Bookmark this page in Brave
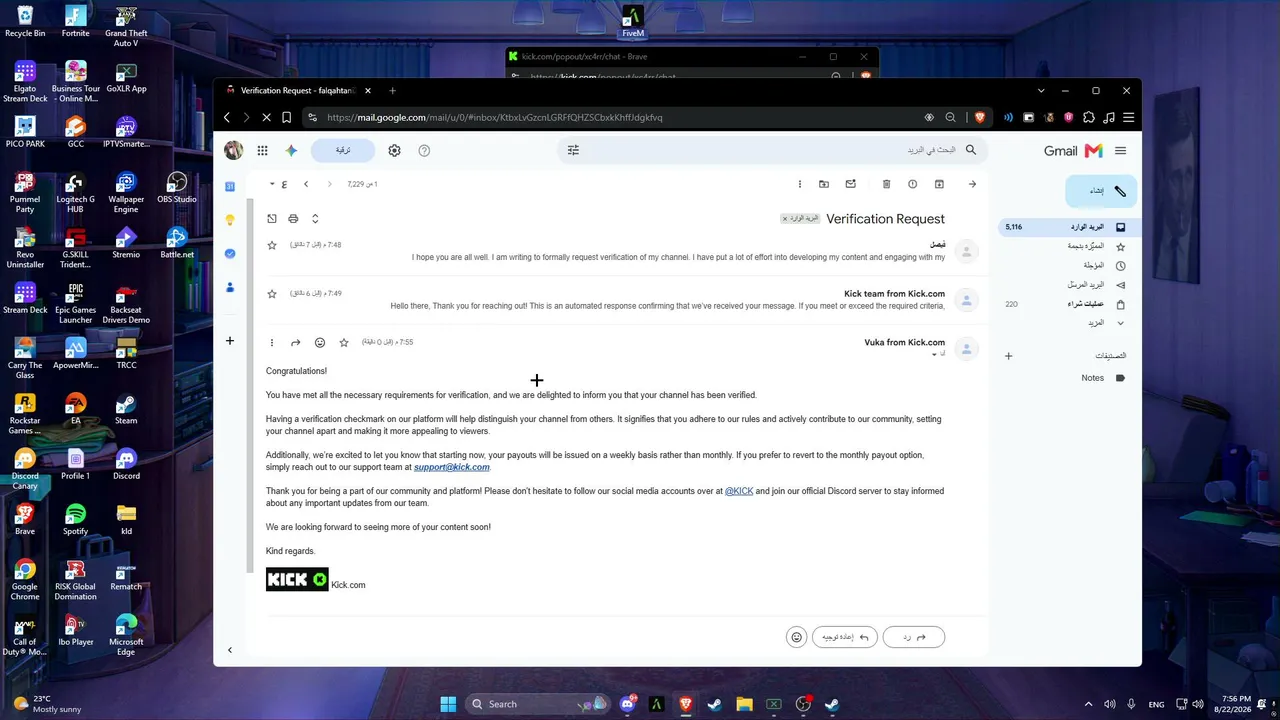 [286, 117]
